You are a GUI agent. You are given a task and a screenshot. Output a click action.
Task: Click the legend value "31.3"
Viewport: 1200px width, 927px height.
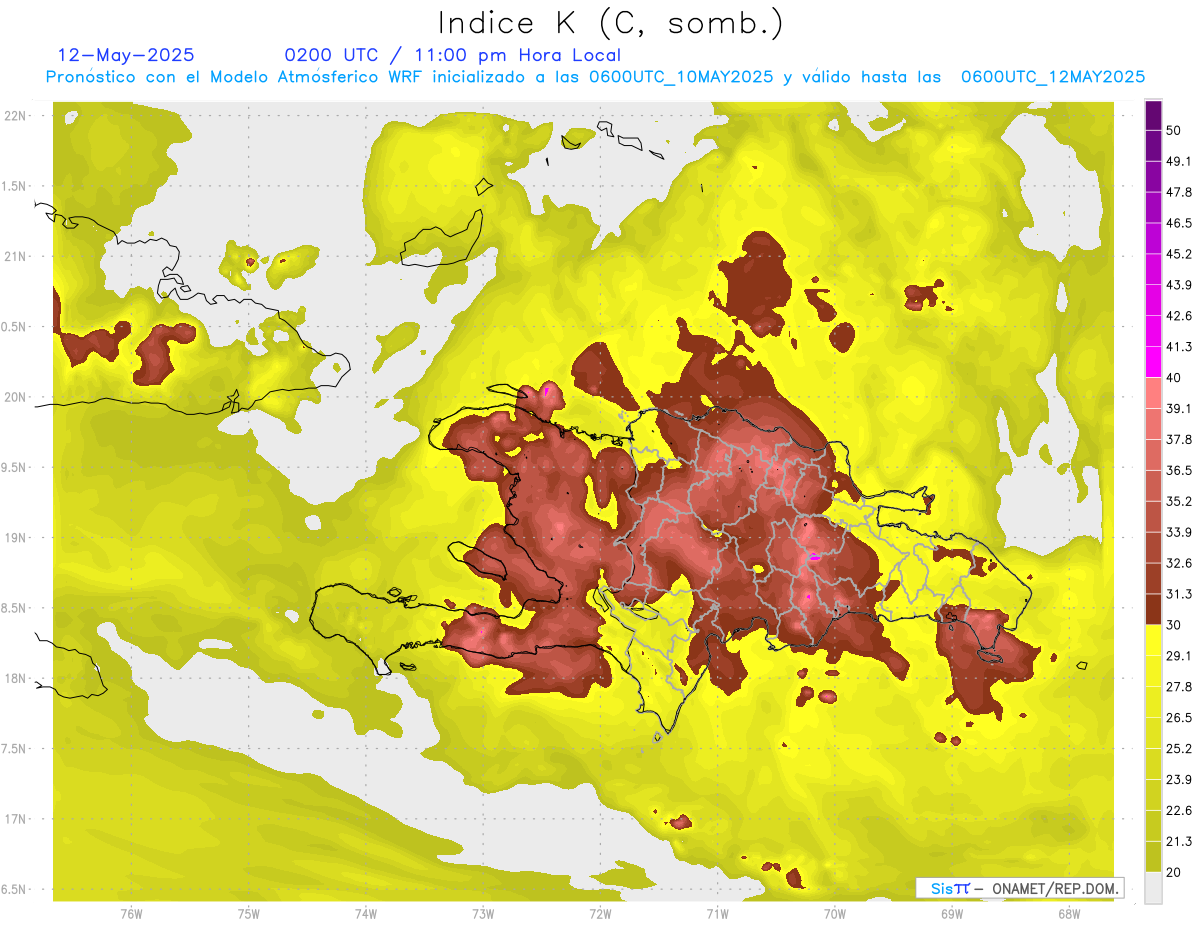1178,594
